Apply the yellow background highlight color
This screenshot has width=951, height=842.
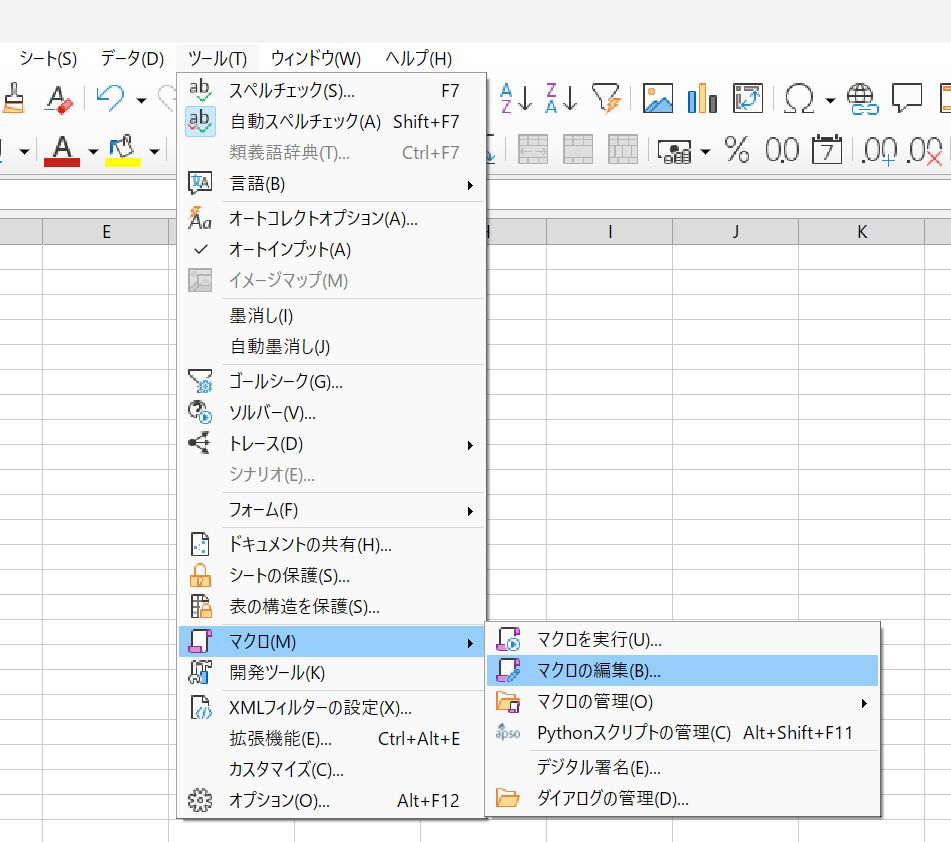123,151
